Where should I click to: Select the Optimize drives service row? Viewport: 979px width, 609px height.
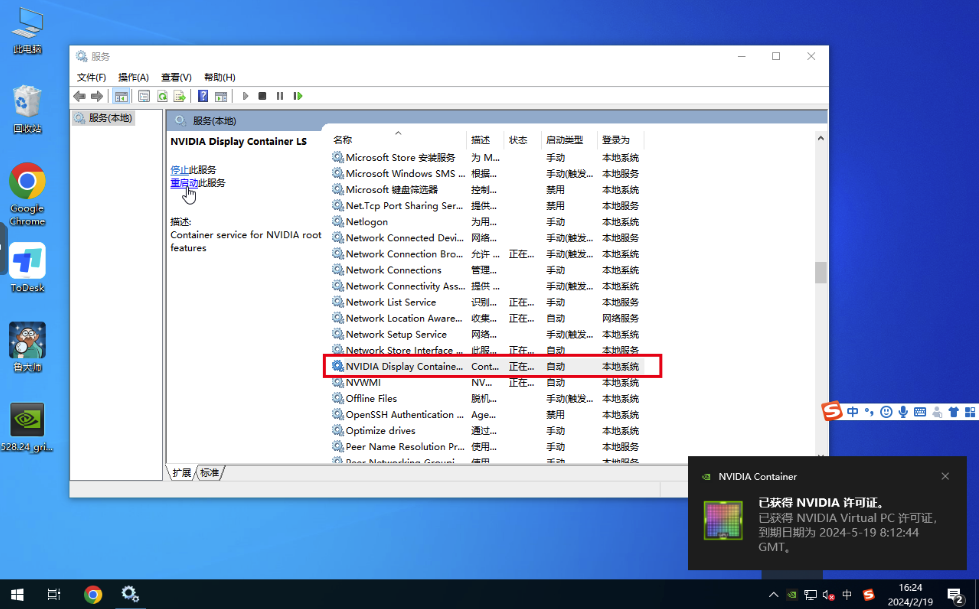[487, 431]
